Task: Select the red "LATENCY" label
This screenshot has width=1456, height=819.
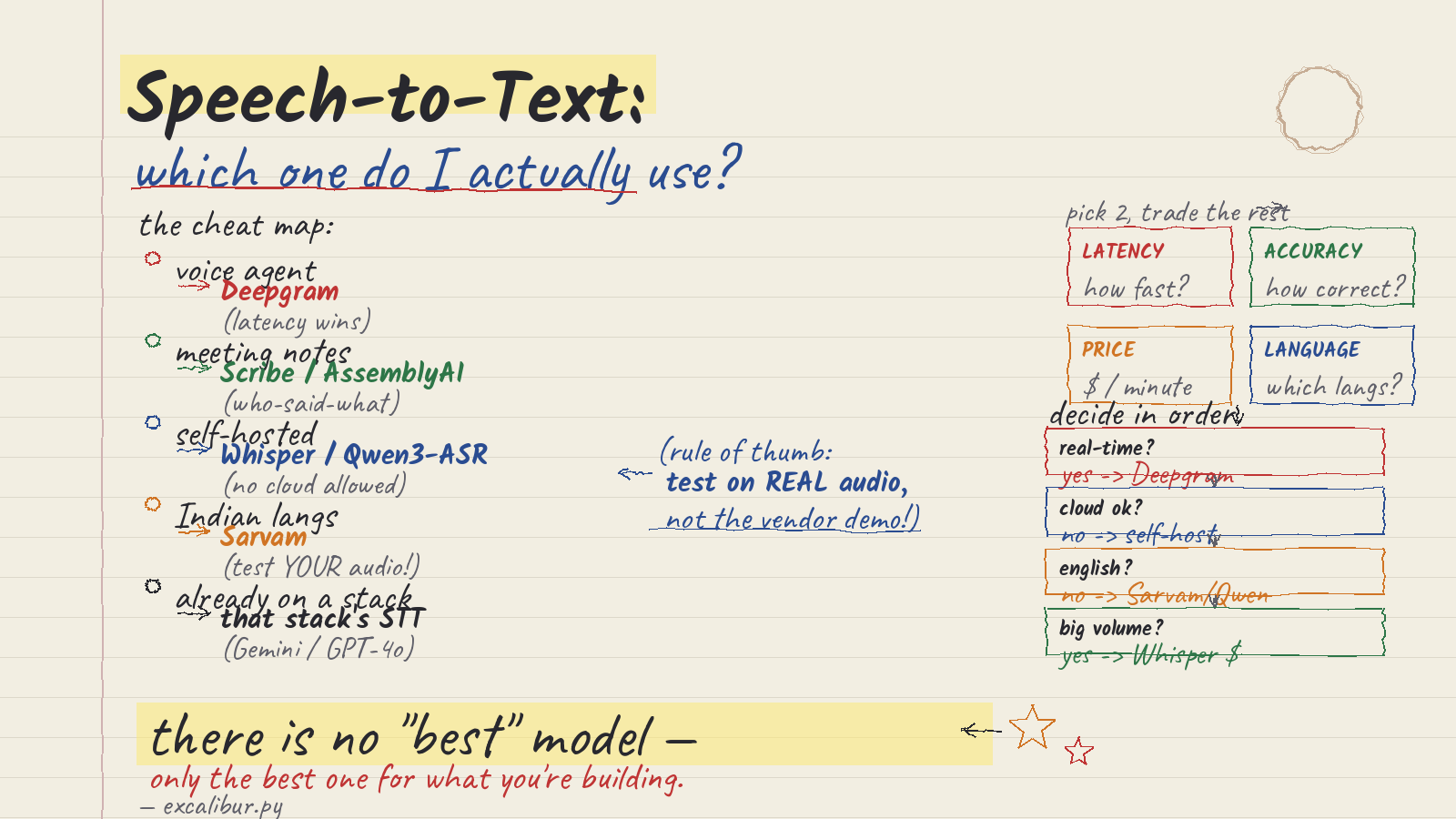Action: click(x=1123, y=251)
